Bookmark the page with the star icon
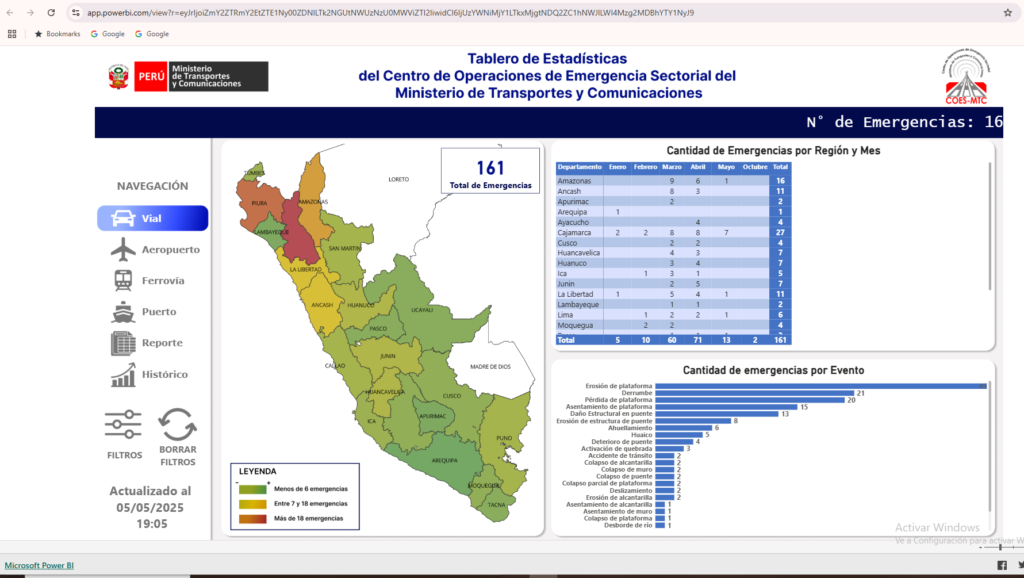1024x578 pixels. (1008, 12)
